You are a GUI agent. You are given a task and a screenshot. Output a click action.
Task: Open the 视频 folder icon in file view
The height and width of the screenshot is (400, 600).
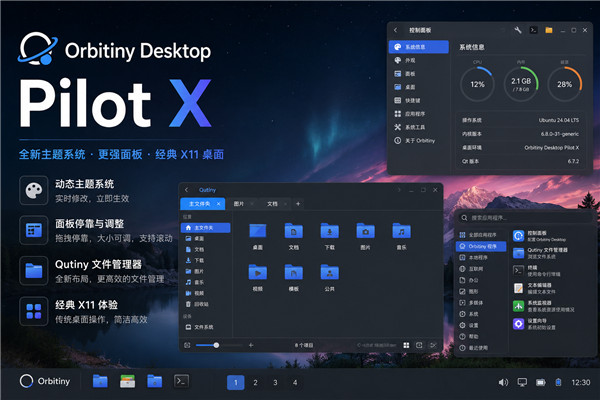click(x=258, y=272)
